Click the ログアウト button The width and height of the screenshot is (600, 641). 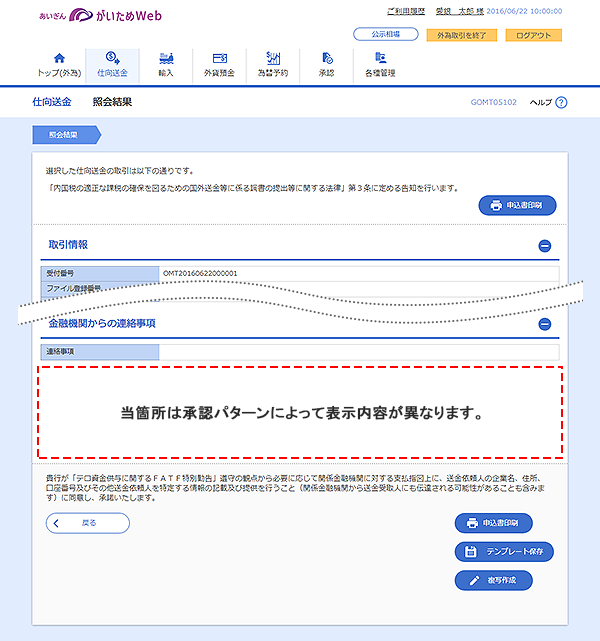(534, 35)
